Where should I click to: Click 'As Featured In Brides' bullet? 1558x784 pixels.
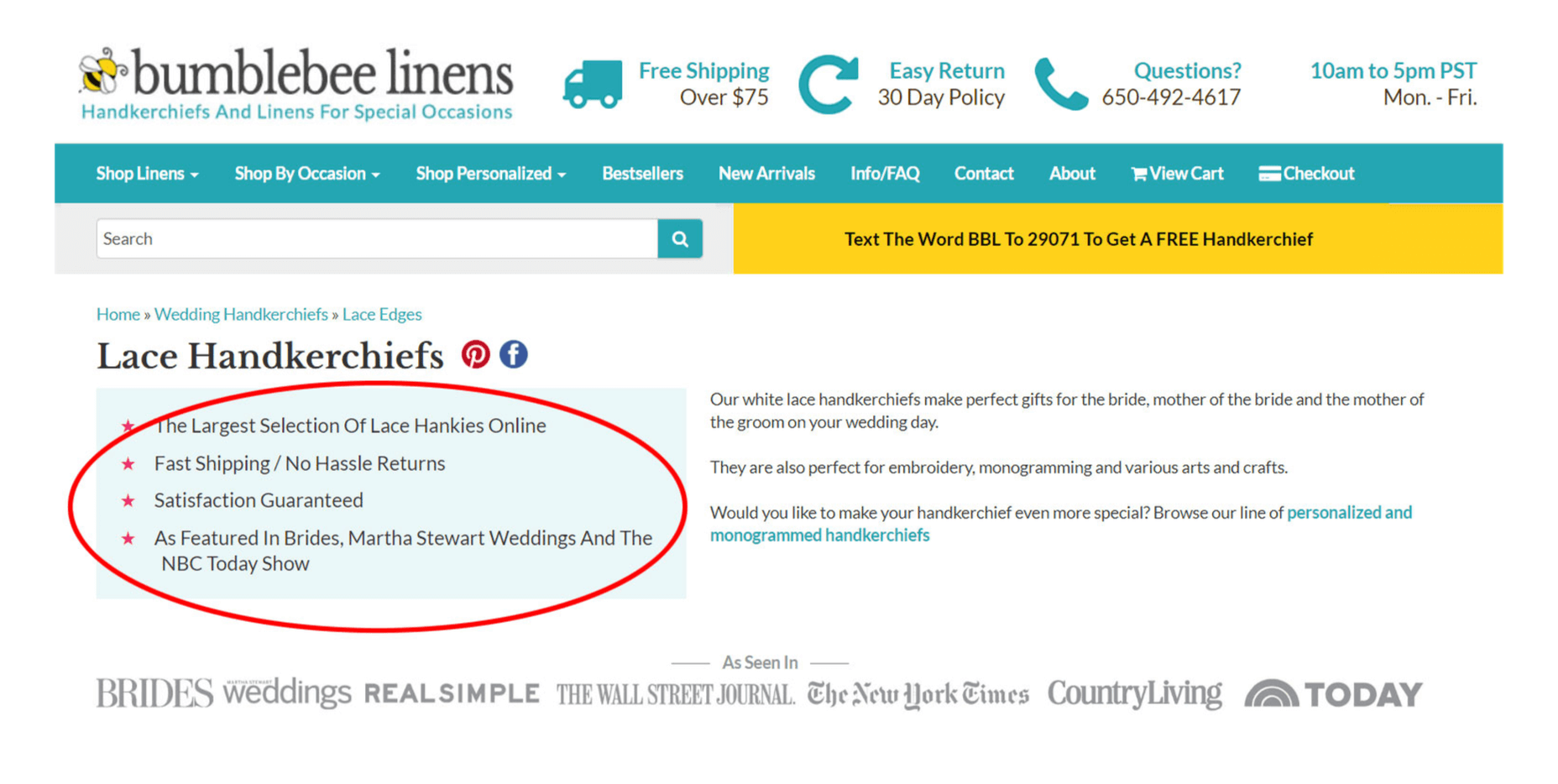point(403,551)
